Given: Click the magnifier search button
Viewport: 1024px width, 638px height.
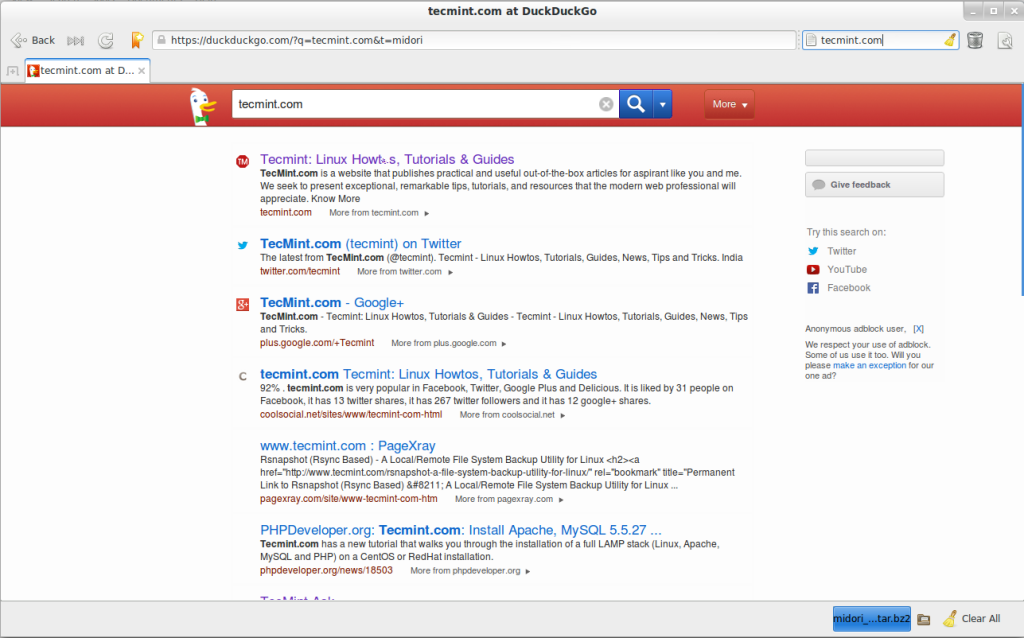Looking at the screenshot, I should pyautogui.click(x=634, y=104).
